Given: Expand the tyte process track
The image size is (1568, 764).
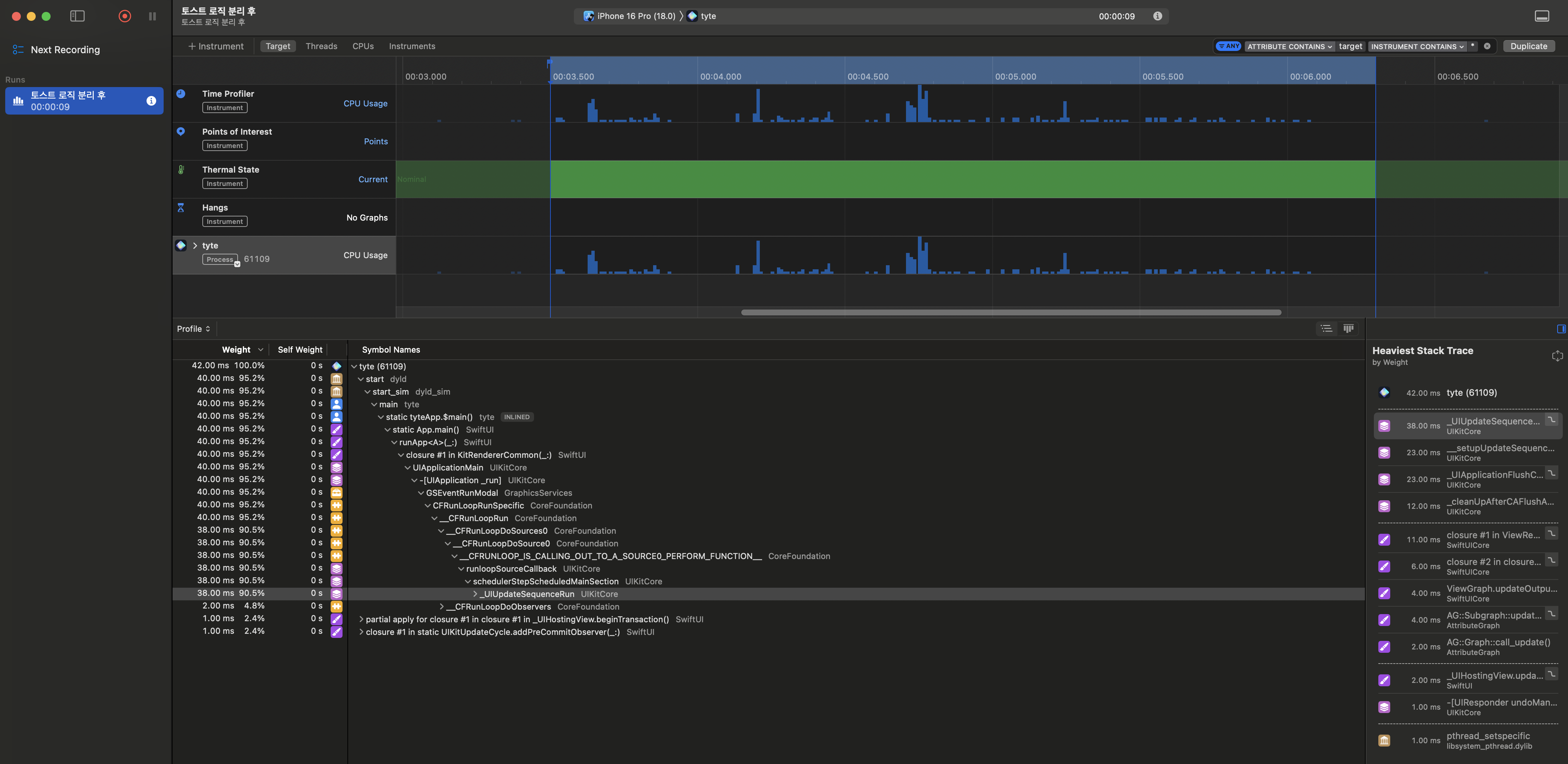Looking at the screenshot, I should coord(195,246).
